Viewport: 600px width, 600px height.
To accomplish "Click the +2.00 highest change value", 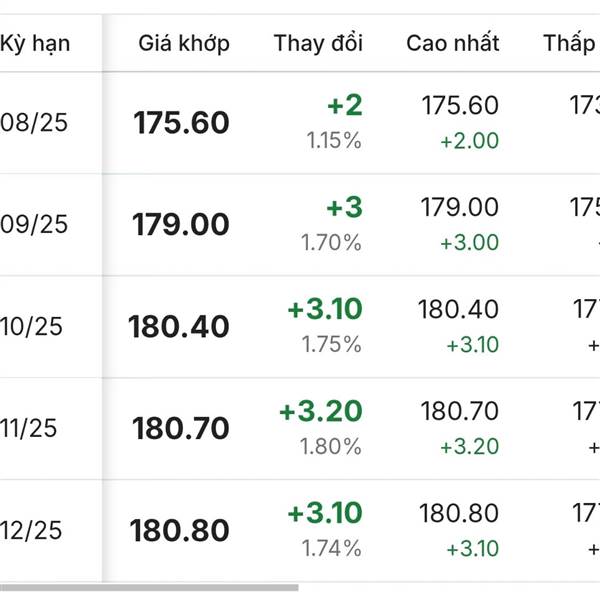I will (x=470, y=141).
